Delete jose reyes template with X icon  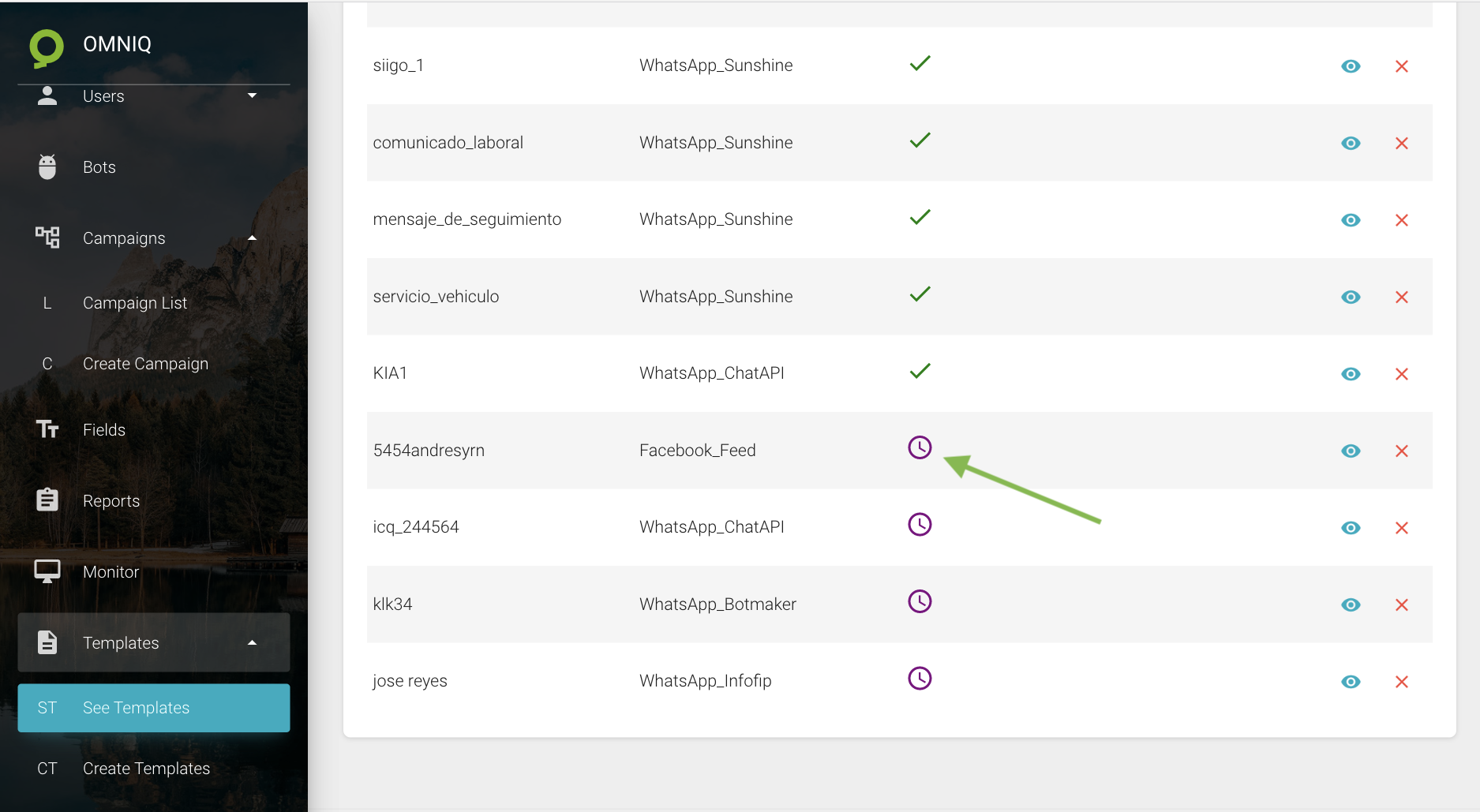pos(1401,682)
